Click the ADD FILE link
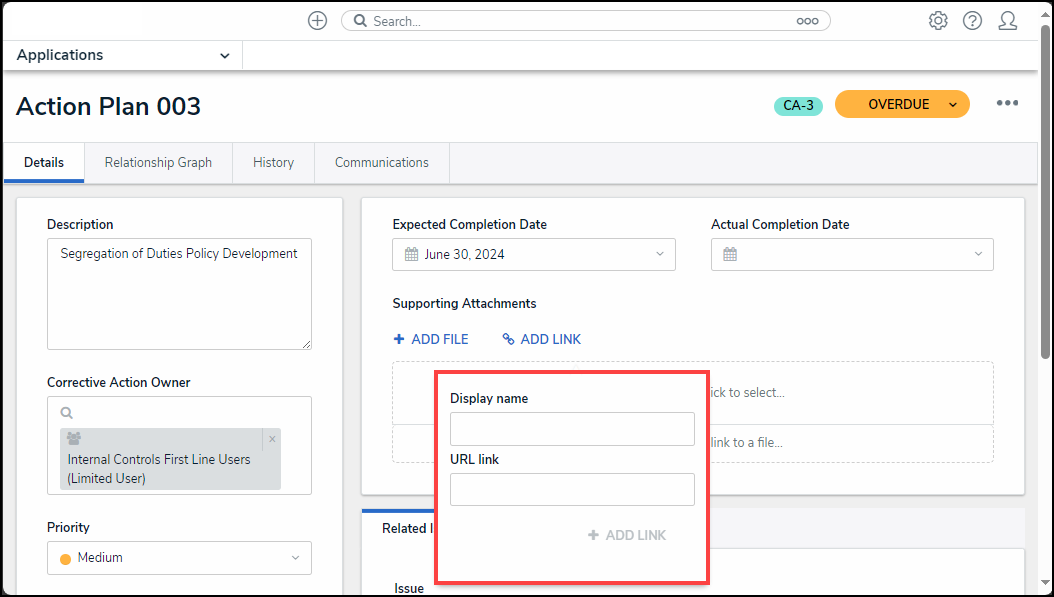The height and width of the screenshot is (597, 1054). (431, 339)
